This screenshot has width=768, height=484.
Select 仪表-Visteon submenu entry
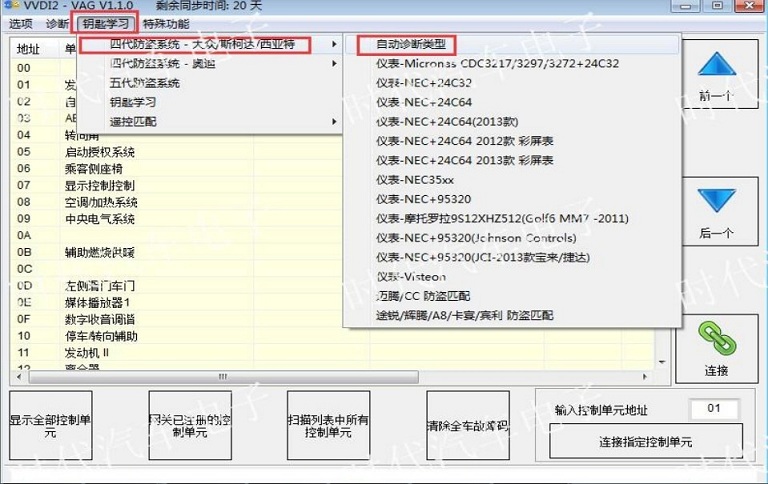411,276
